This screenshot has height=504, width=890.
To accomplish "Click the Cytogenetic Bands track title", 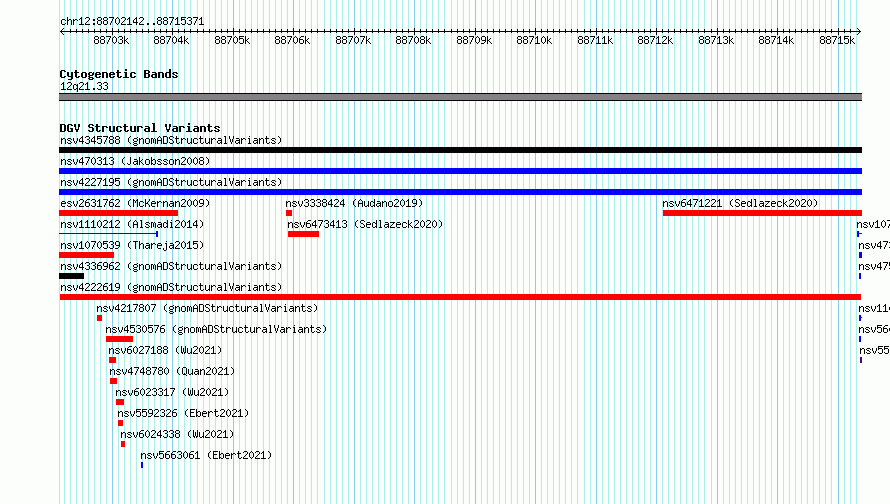I will pyautogui.click(x=119, y=74).
